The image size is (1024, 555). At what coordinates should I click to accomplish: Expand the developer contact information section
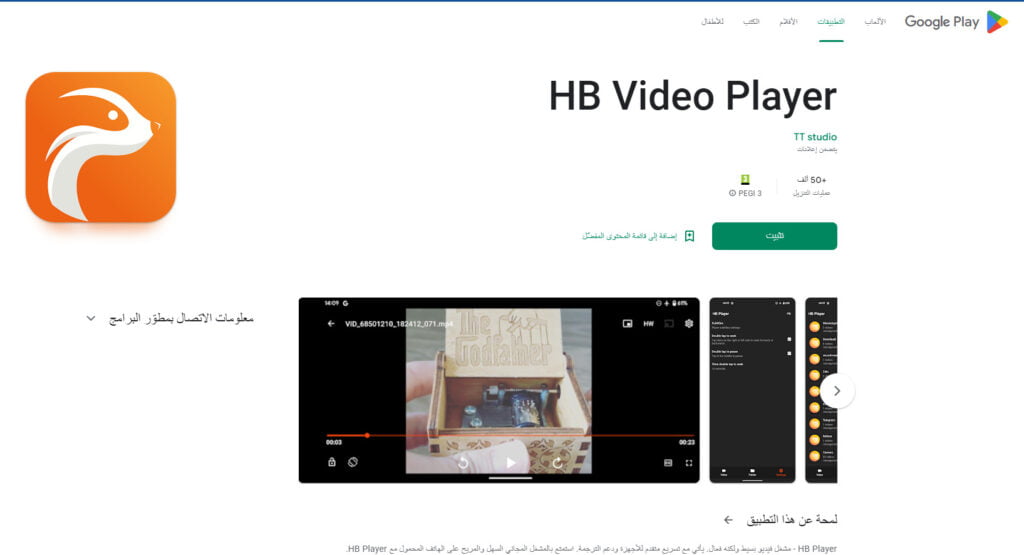[91, 318]
